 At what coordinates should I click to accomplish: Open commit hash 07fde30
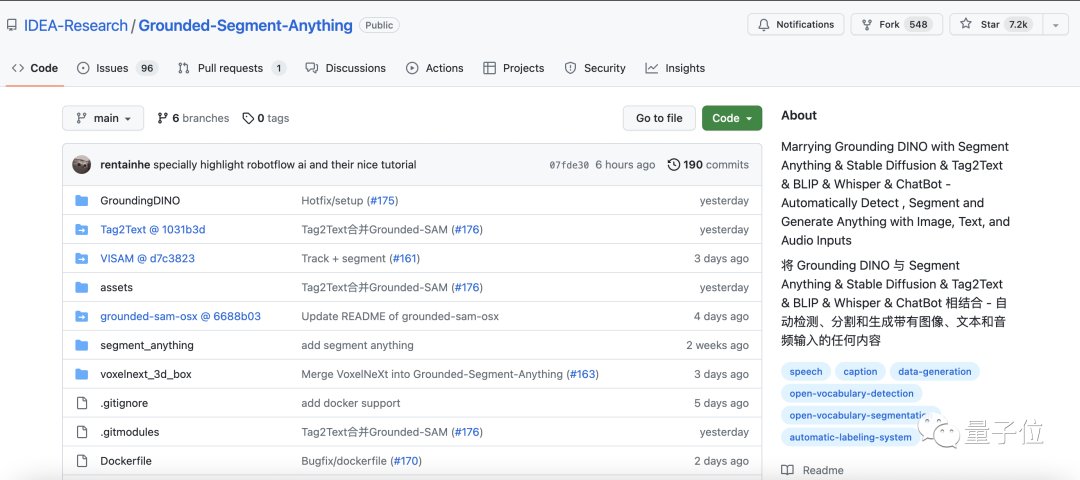(569, 165)
